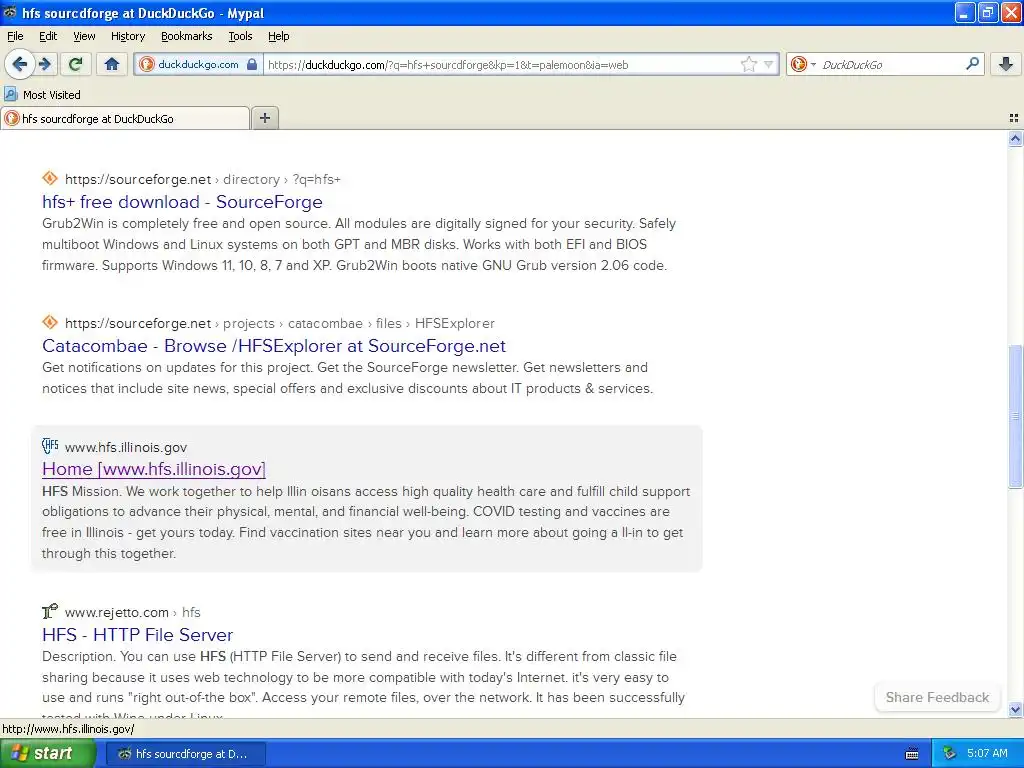This screenshot has width=1024, height=768.
Task: Click the HFS Illinois favicon
Action: point(50,446)
